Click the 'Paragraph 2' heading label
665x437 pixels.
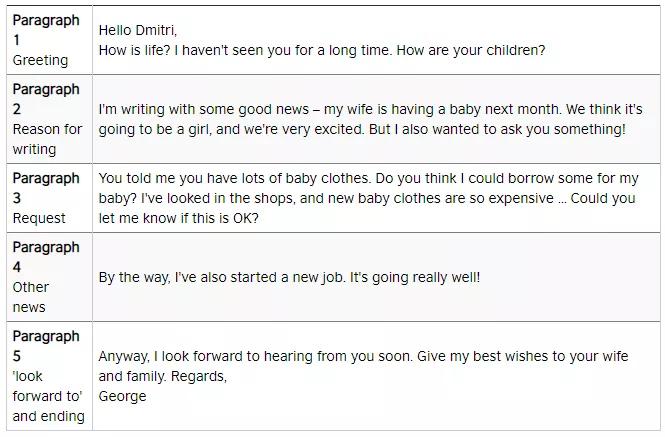coord(45,99)
